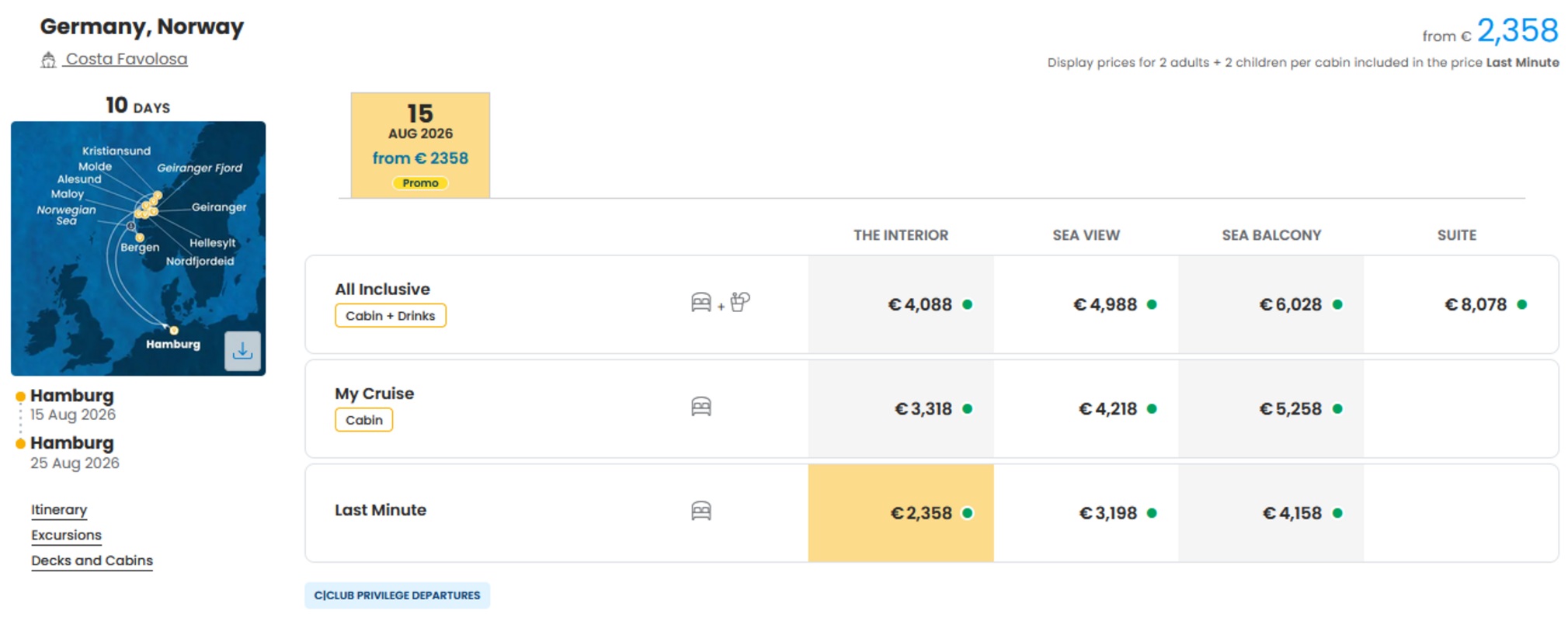Click the Promo badge on departure date
This screenshot has height=621, width=1568.
(x=420, y=183)
